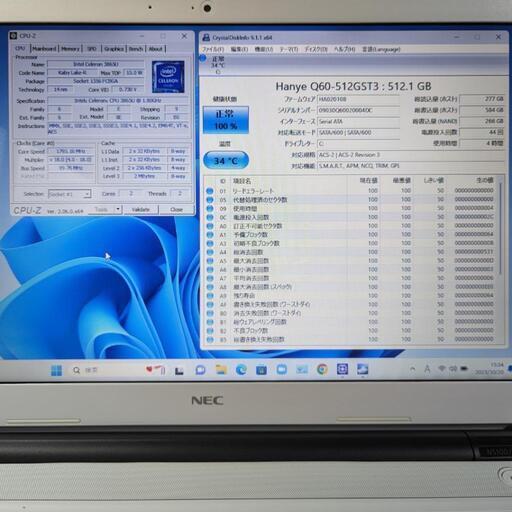Open the Task View taskbar icon

(179, 370)
